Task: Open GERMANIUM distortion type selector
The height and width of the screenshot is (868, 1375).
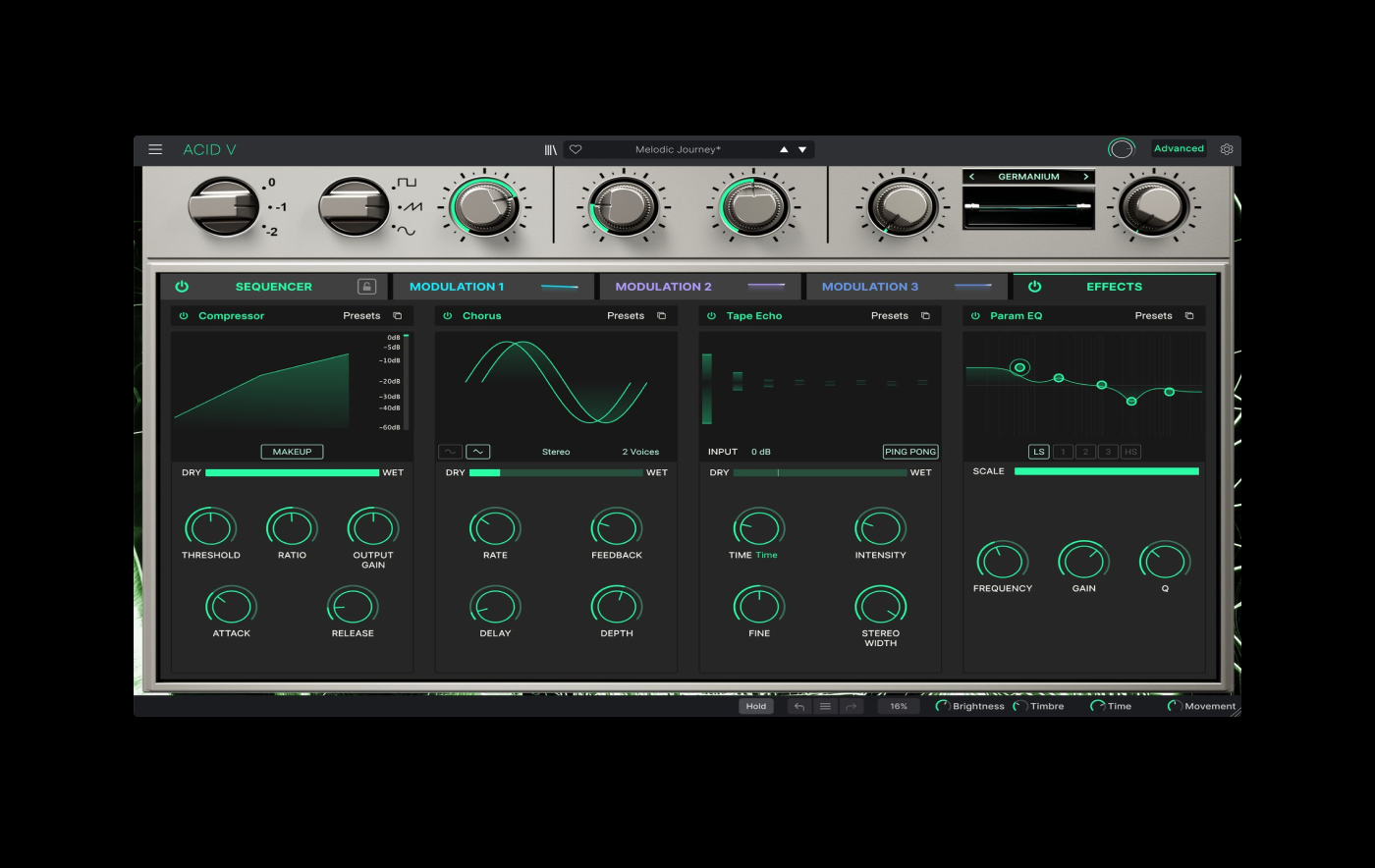Action: tap(1028, 177)
